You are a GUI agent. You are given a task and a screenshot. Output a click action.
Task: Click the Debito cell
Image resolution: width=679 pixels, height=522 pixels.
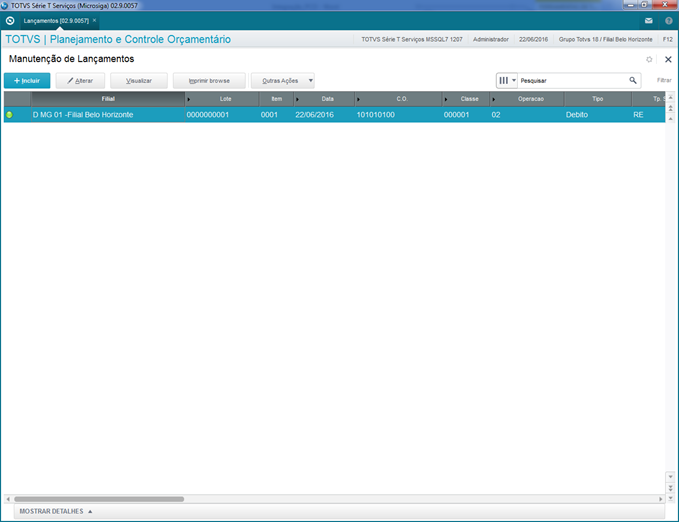click(x=577, y=115)
